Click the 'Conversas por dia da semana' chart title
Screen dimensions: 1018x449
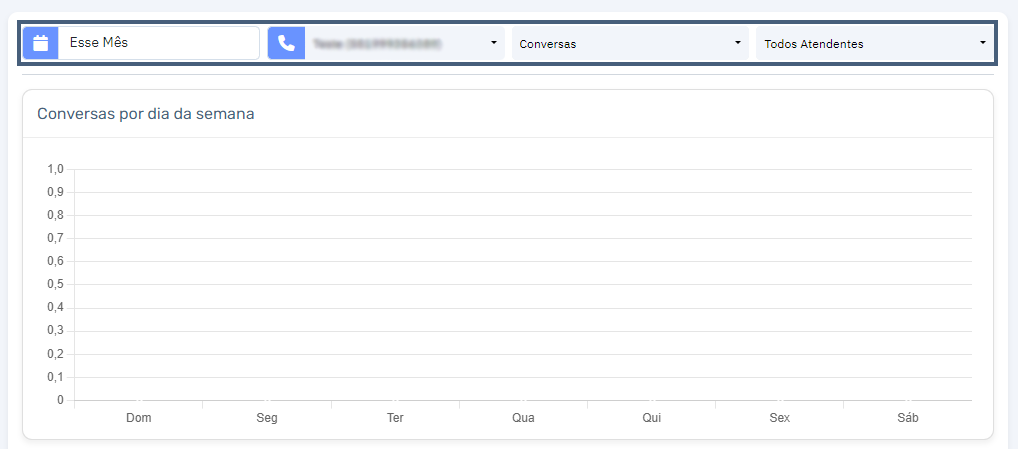[145, 114]
